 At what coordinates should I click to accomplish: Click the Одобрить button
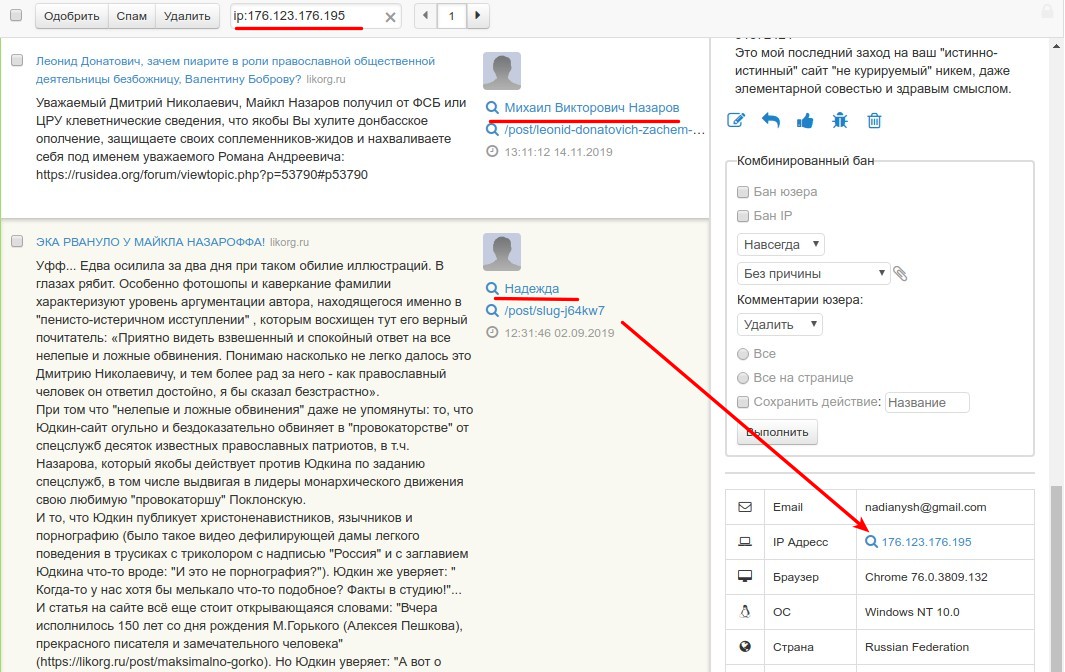(x=71, y=16)
